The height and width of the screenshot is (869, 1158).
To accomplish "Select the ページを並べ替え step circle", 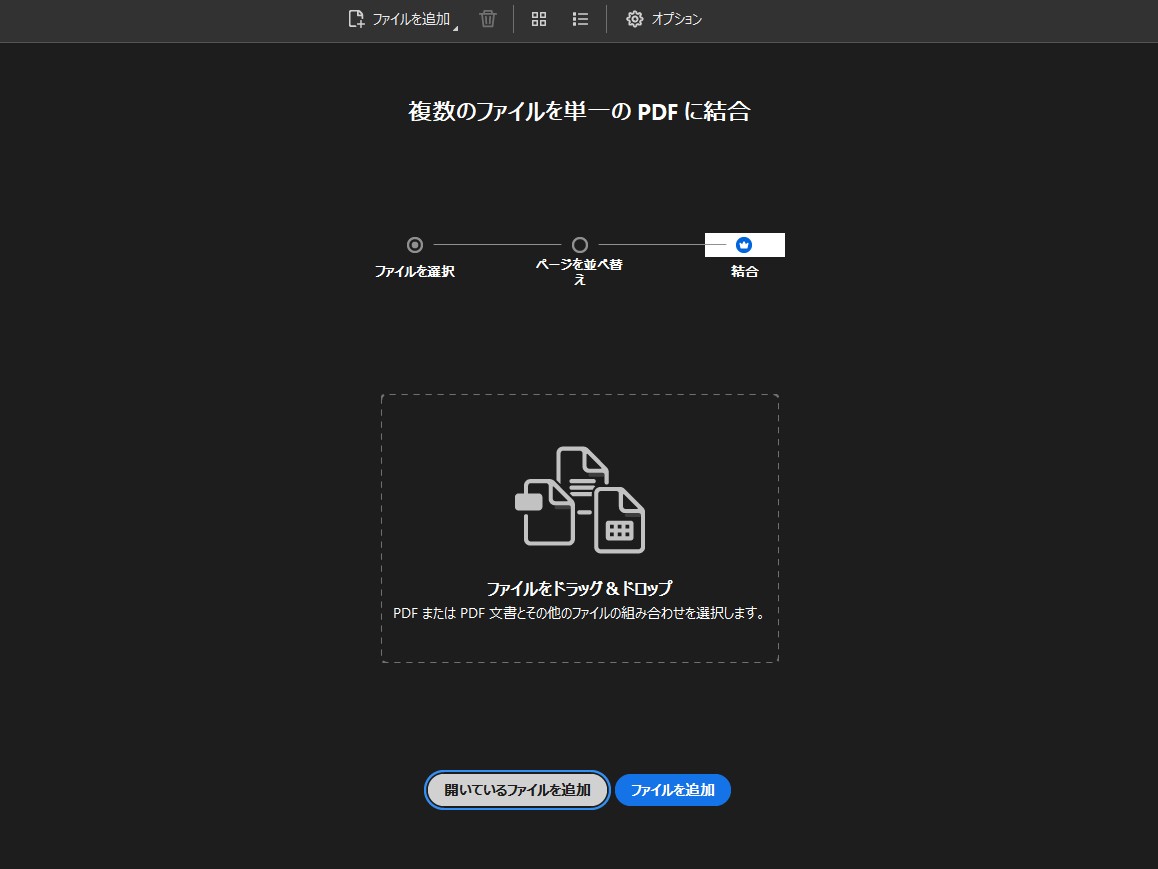I will [580, 244].
